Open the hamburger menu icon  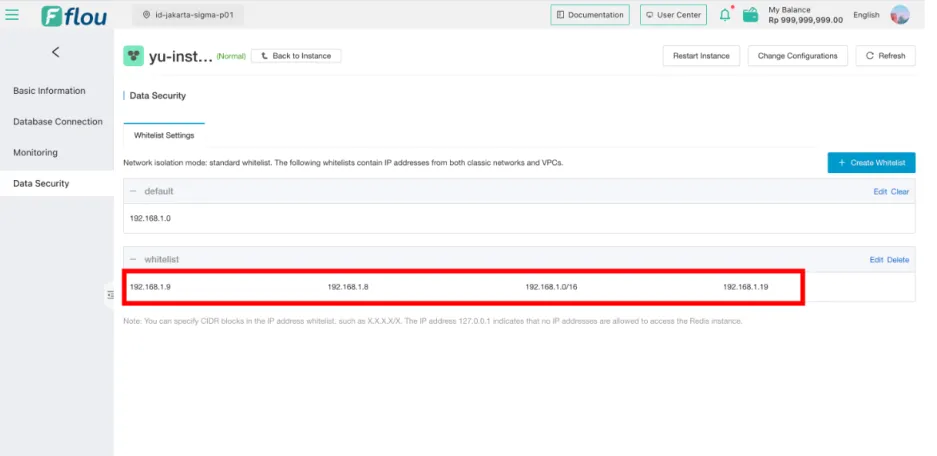coord(12,15)
